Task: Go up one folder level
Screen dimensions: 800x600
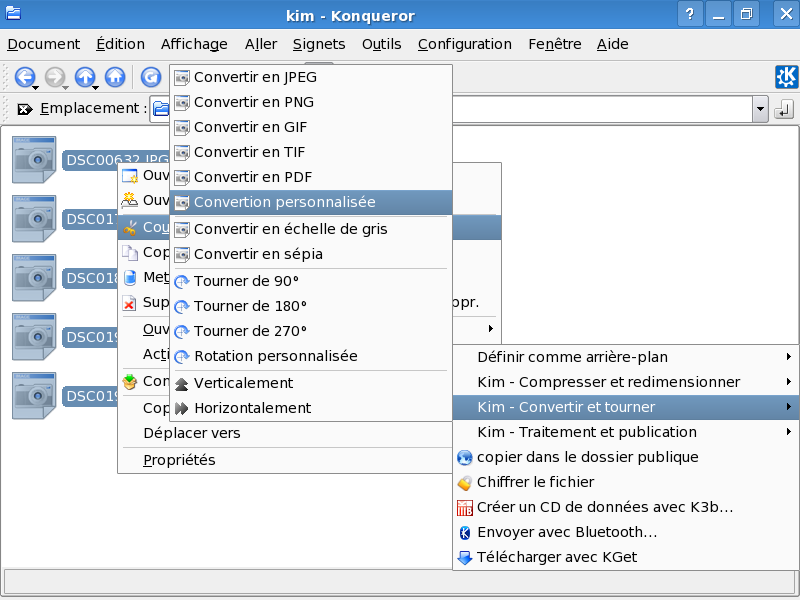Action: click(x=85, y=77)
